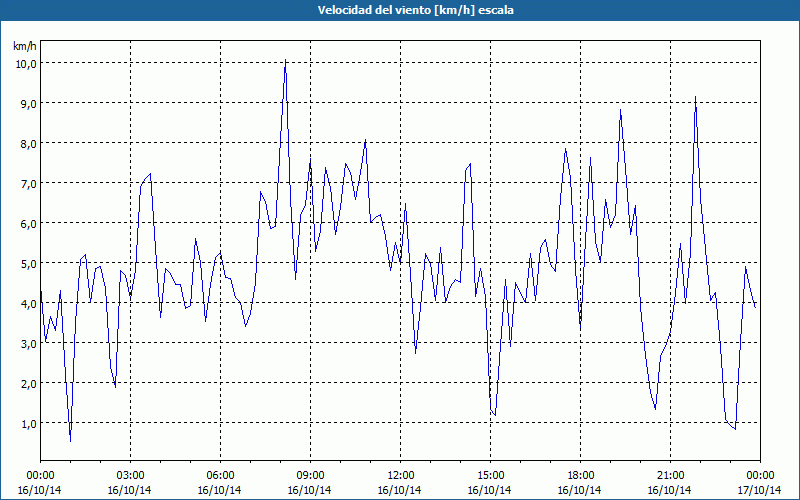800x500 pixels.
Task: Click the '18:00' time label on the x-axis
Action: coord(581,476)
